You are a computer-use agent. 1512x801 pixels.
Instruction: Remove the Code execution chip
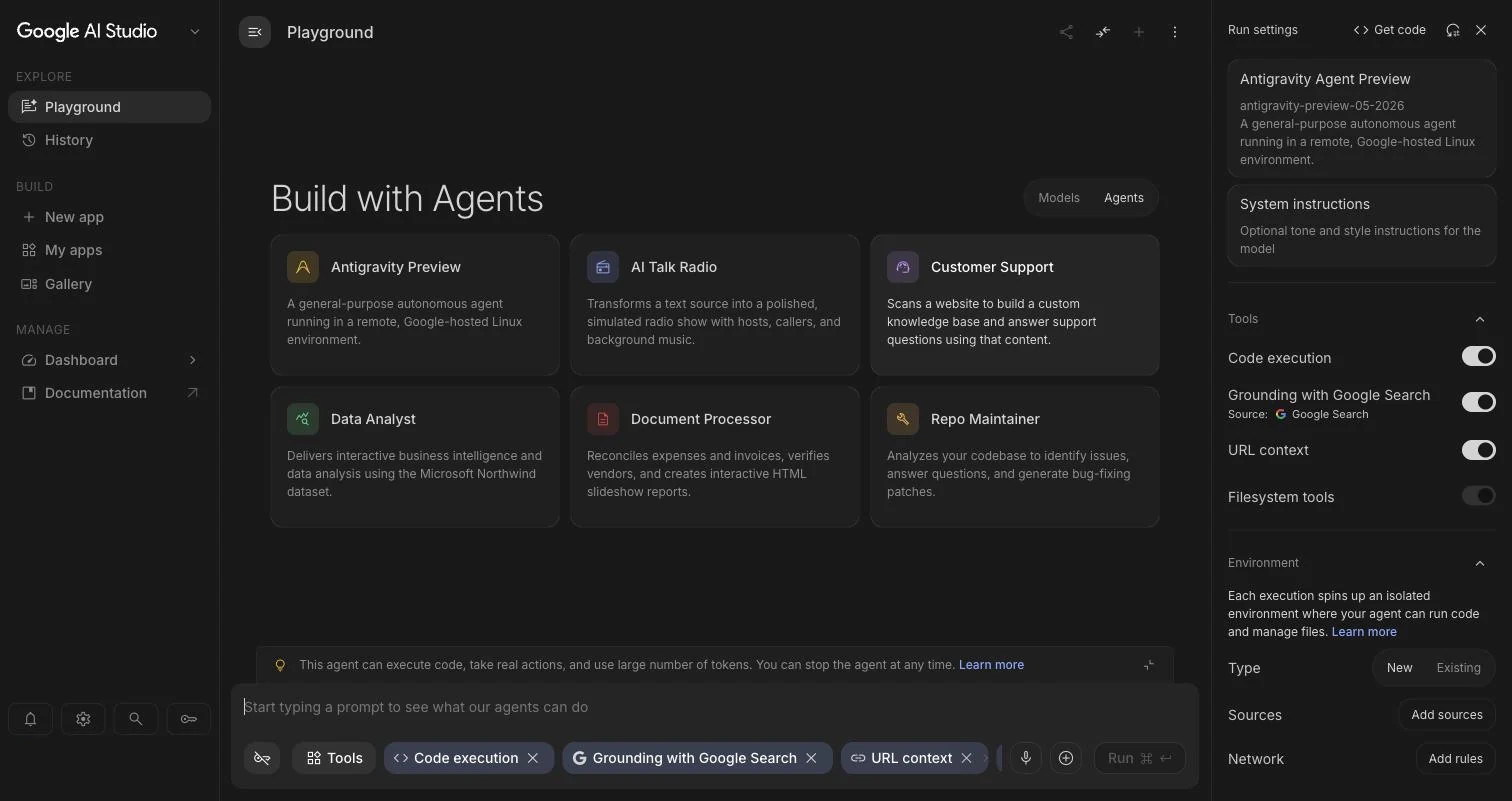click(x=533, y=758)
